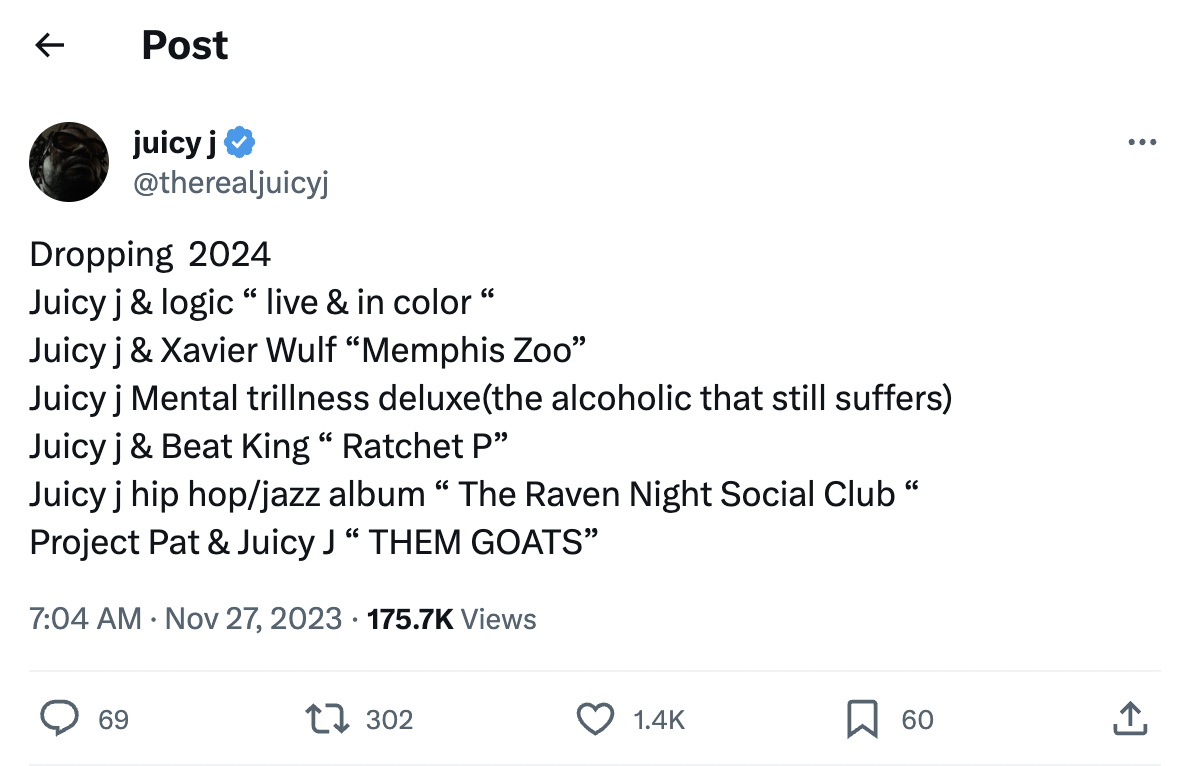This screenshot has height=766, width=1192.
Task: View the 175.7K Views analytics
Action: coord(452,619)
